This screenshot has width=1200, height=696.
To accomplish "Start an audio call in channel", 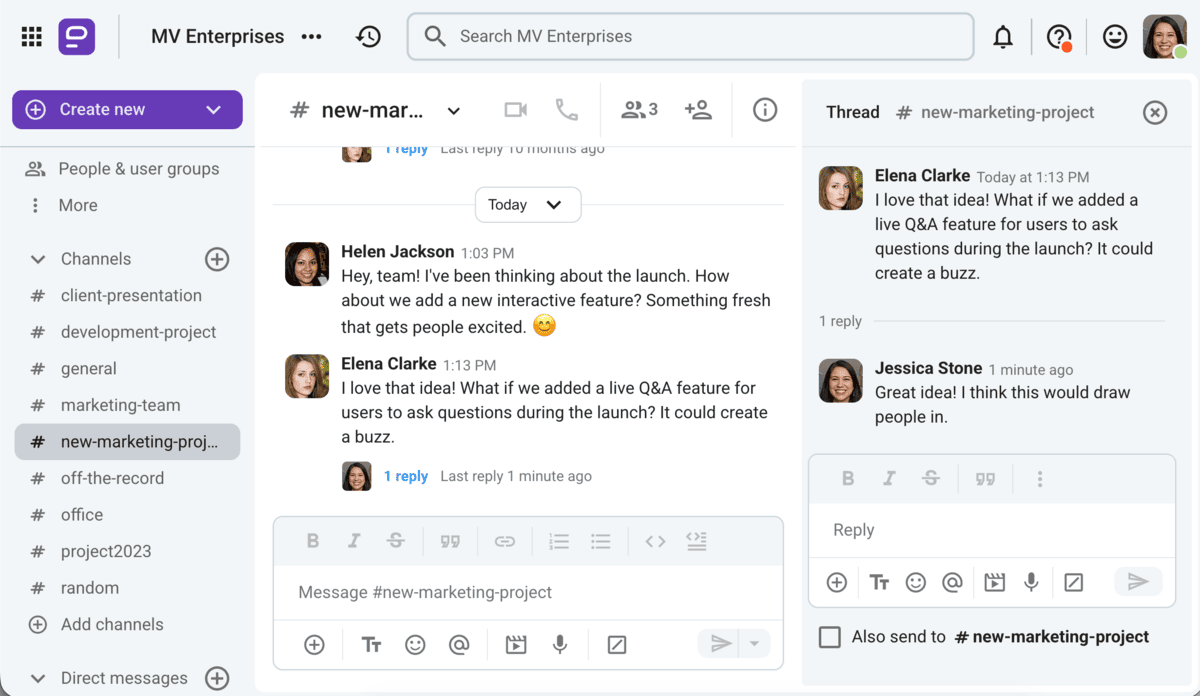I will coord(567,110).
